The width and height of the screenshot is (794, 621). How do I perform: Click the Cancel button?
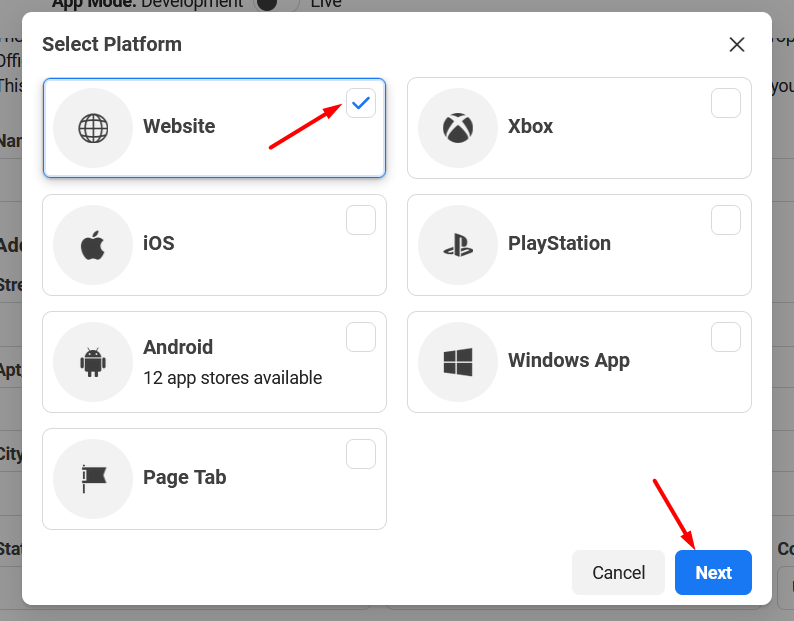coord(618,572)
